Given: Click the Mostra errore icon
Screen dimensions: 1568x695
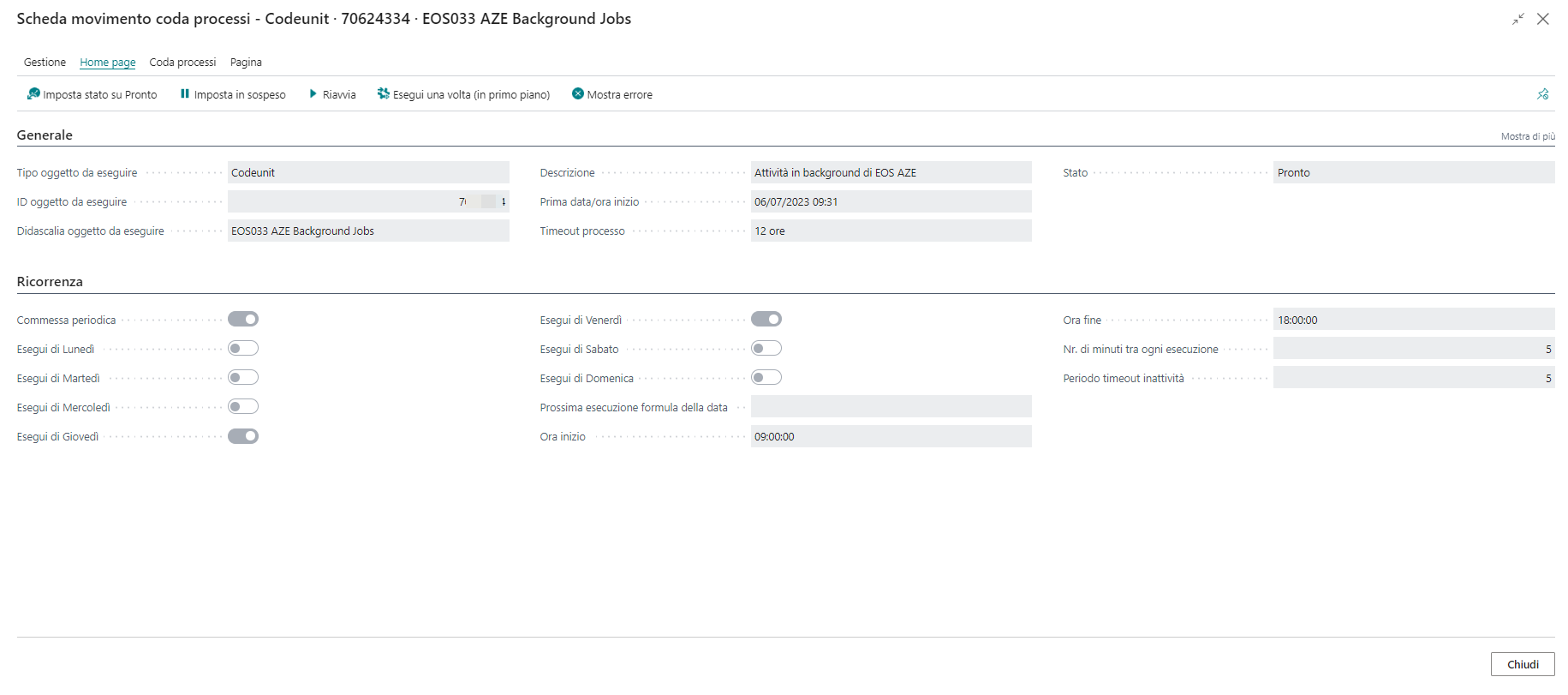Looking at the screenshot, I should click(578, 94).
